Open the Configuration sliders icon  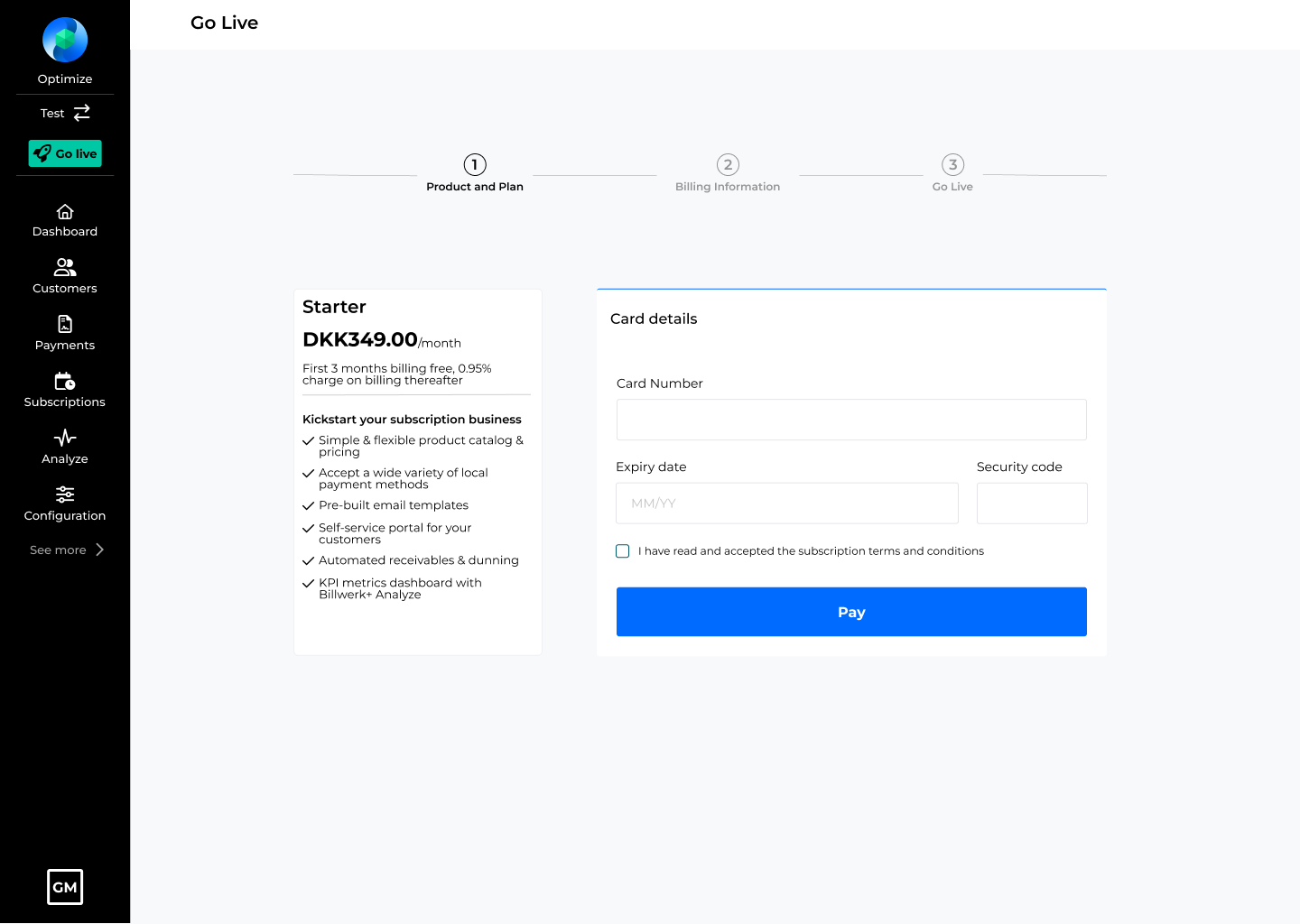(65, 494)
